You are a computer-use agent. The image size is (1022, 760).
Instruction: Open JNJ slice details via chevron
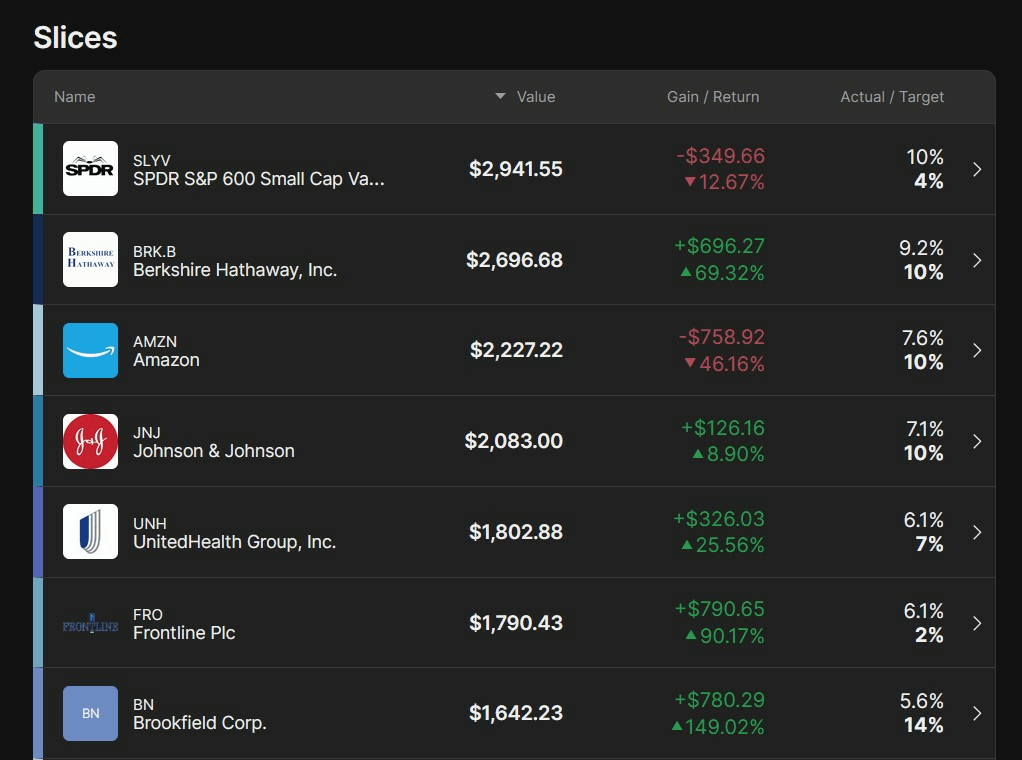(x=977, y=441)
